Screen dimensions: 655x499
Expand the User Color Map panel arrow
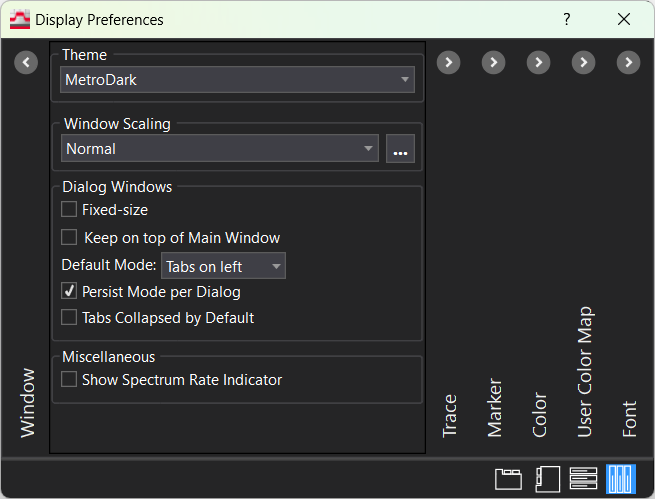(583, 63)
